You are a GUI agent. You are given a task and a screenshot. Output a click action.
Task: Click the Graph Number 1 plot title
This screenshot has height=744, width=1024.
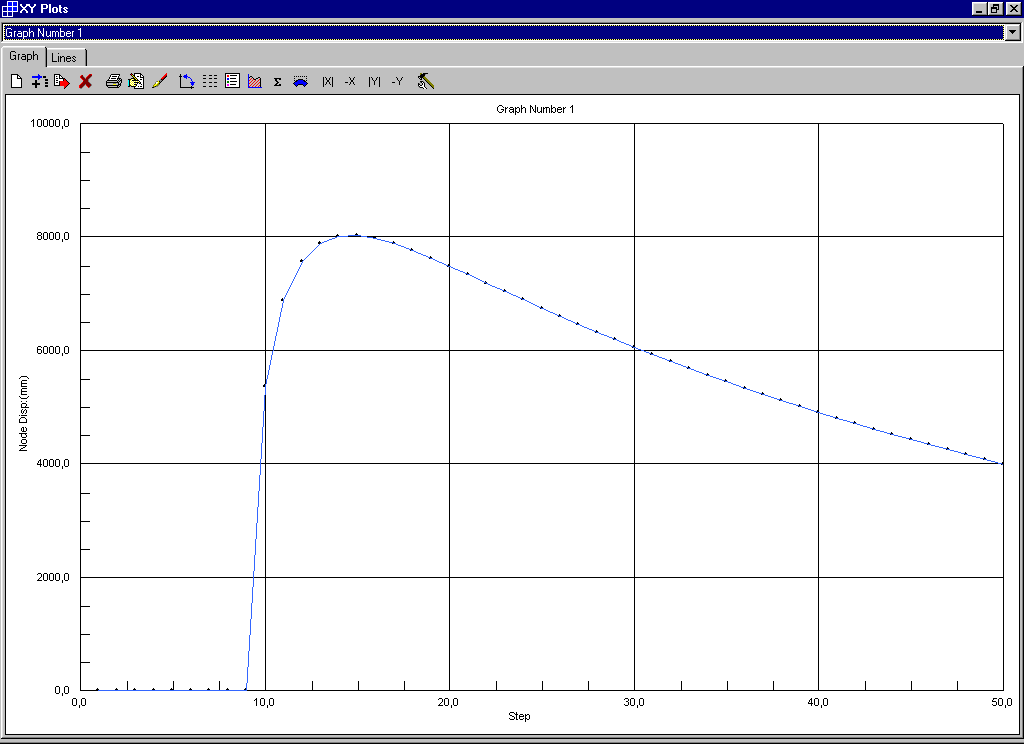click(x=535, y=109)
